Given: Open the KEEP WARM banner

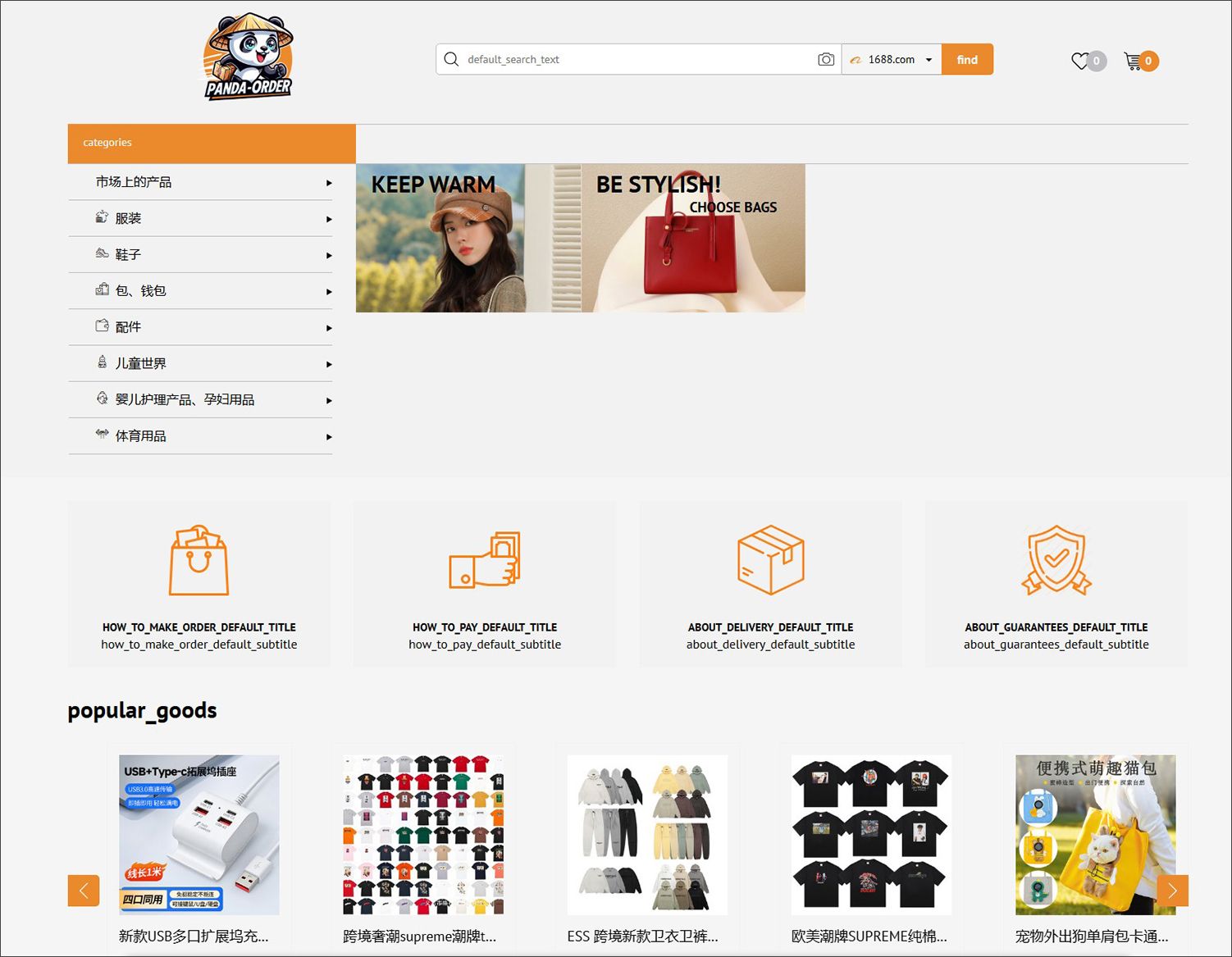Looking at the screenshot, I should coord(469,238).
